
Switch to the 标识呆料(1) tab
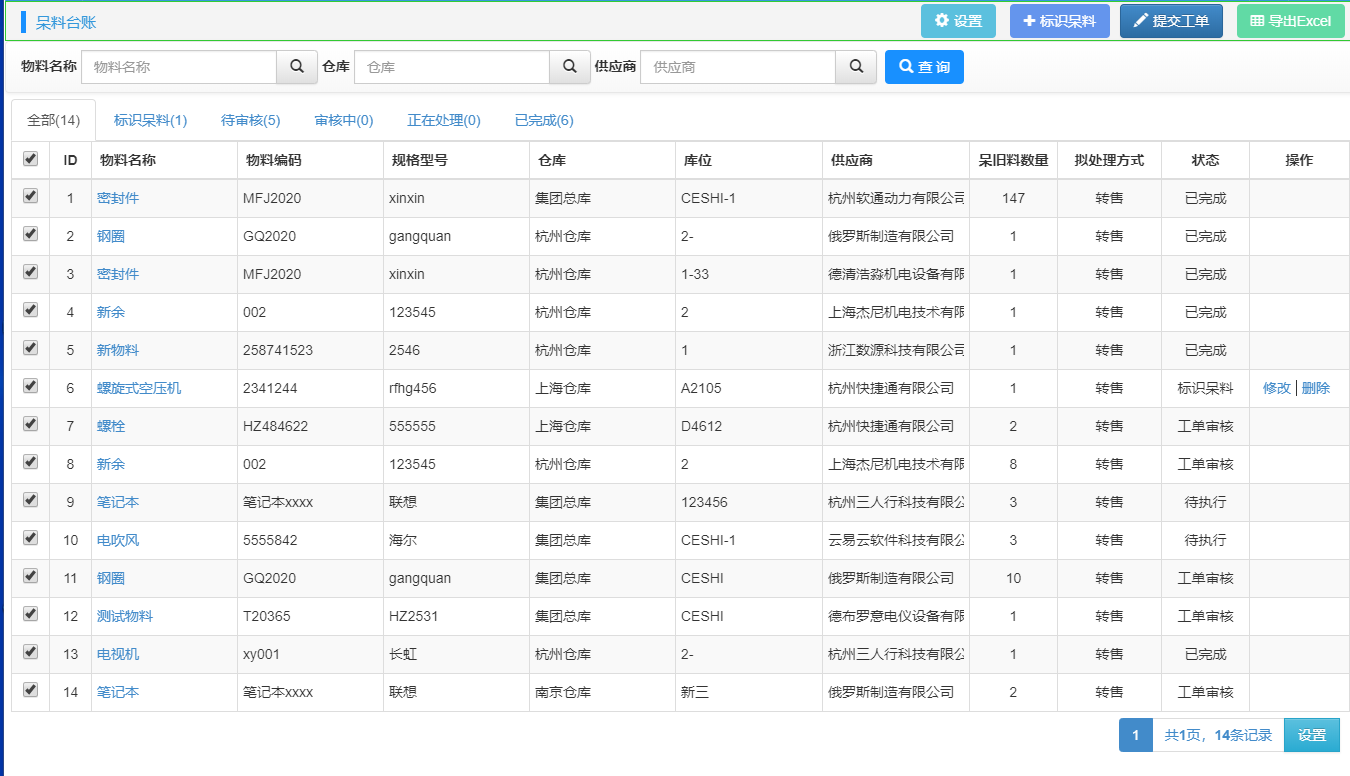point(150,120)
